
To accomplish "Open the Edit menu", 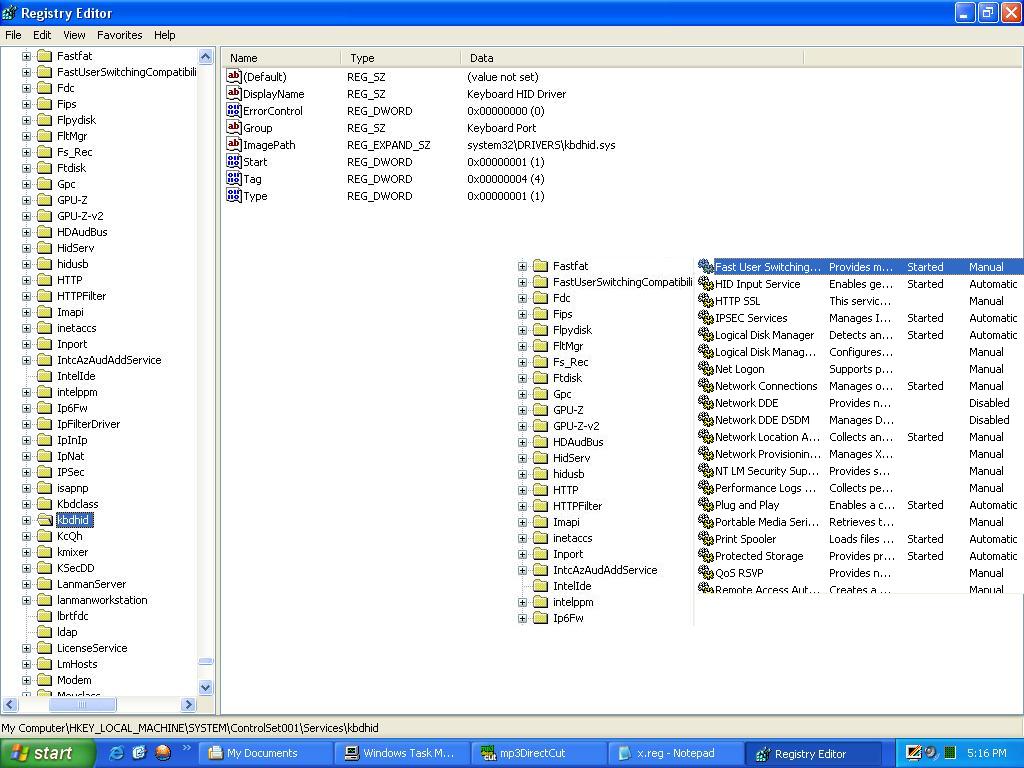I will pos(42,35).
